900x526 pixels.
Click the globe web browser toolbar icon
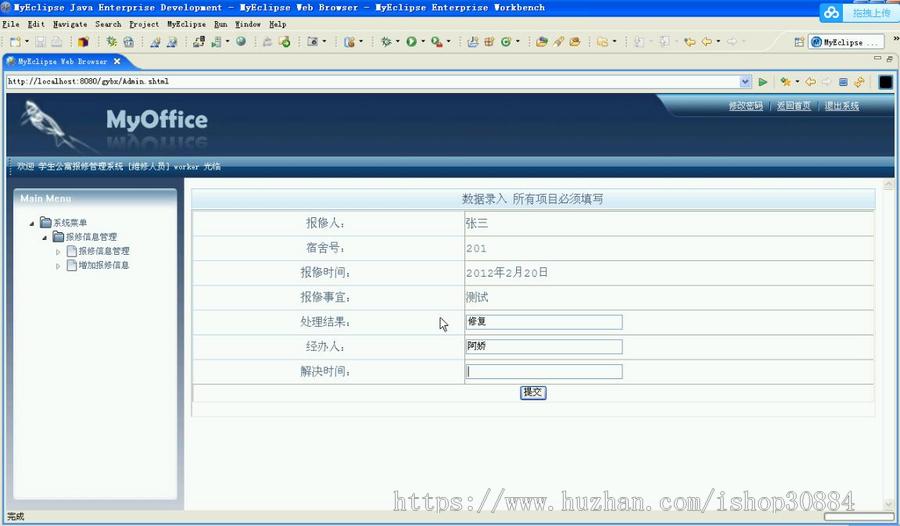(241, 41)
